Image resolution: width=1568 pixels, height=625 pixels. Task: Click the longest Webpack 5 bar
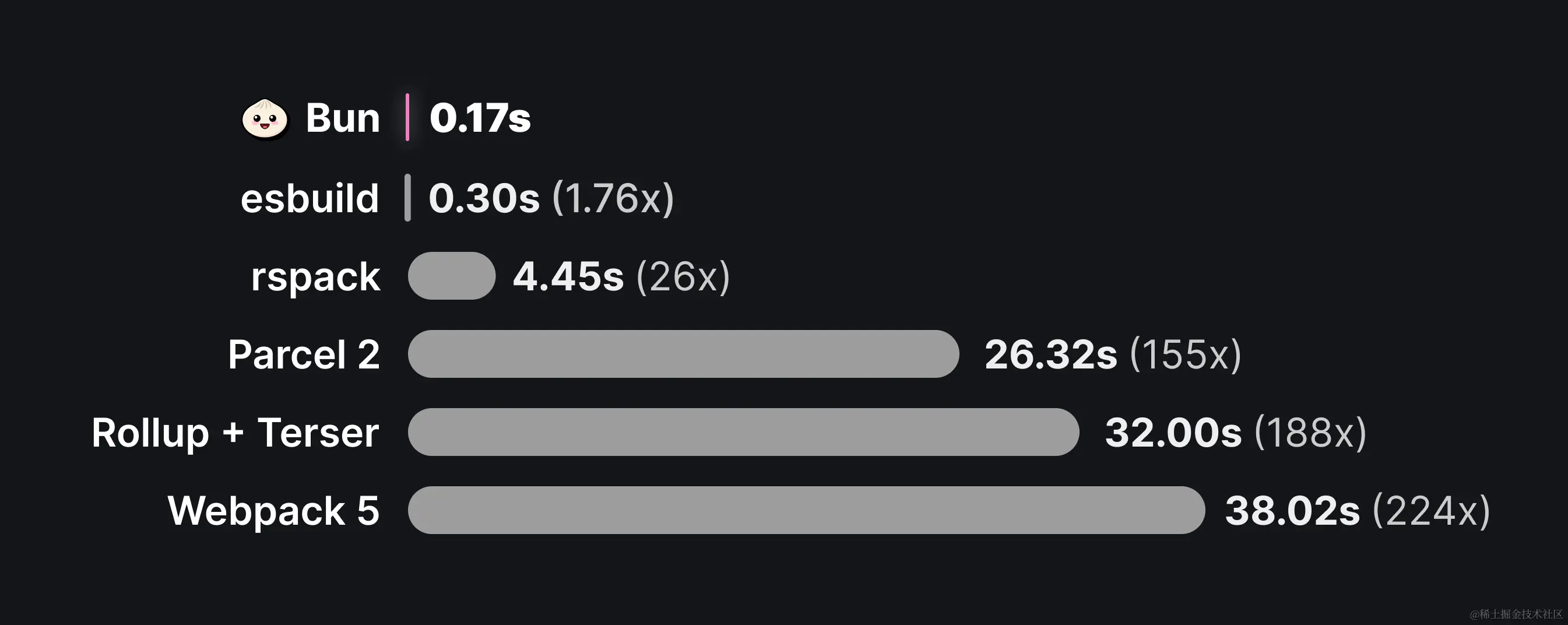[807, 510]
